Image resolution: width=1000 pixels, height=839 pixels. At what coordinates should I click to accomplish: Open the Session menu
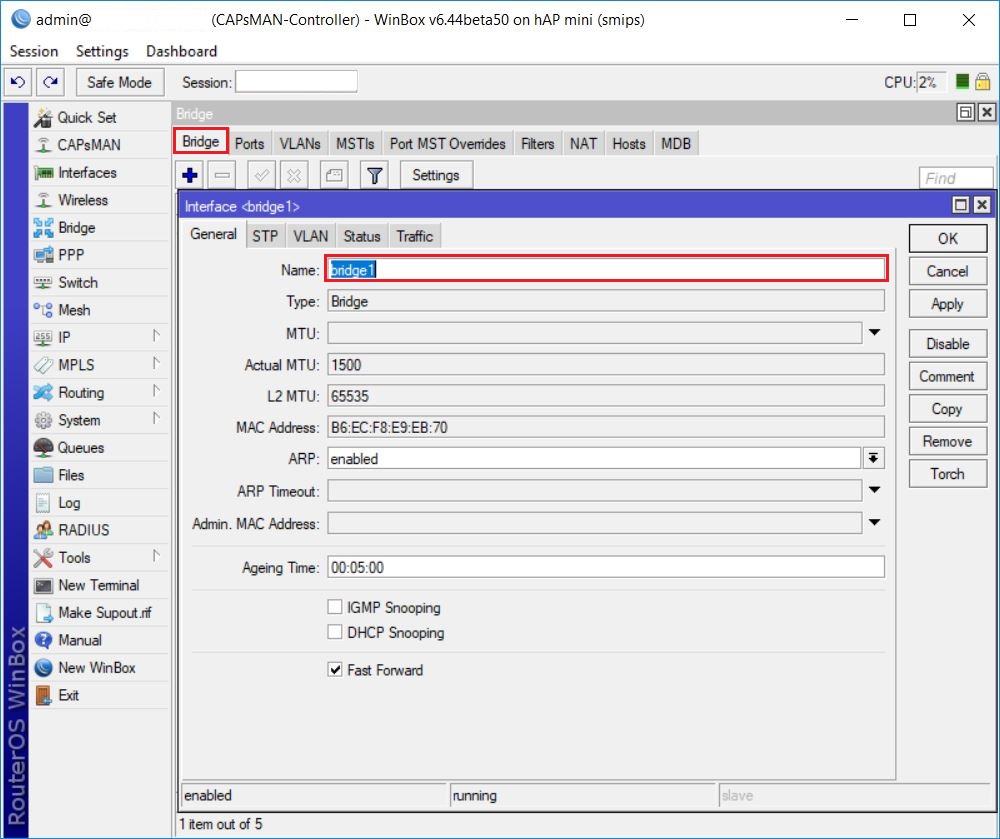pyautogui.click(x=34, y=51)
